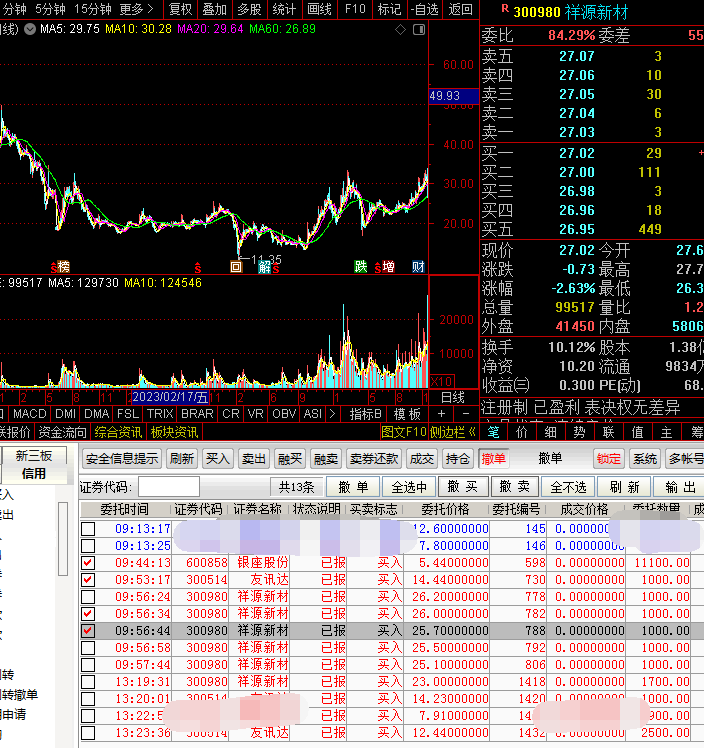The image size is (704, 748).
Task: Open the 板块资讯 tab
Action: pos(175,432)
